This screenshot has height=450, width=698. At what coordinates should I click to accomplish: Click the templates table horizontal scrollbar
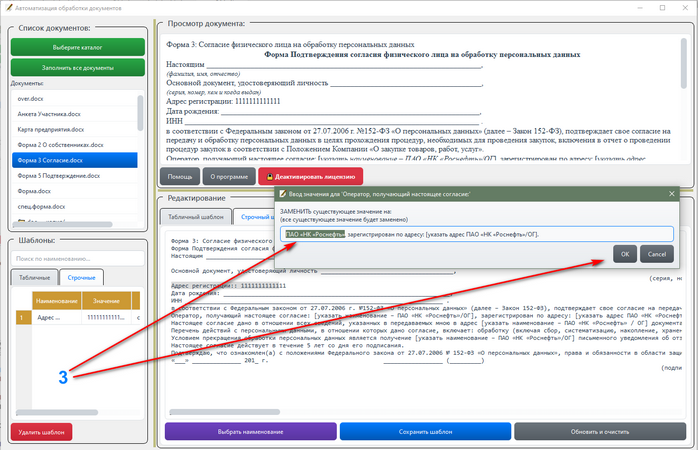click(x=57, y=413)
